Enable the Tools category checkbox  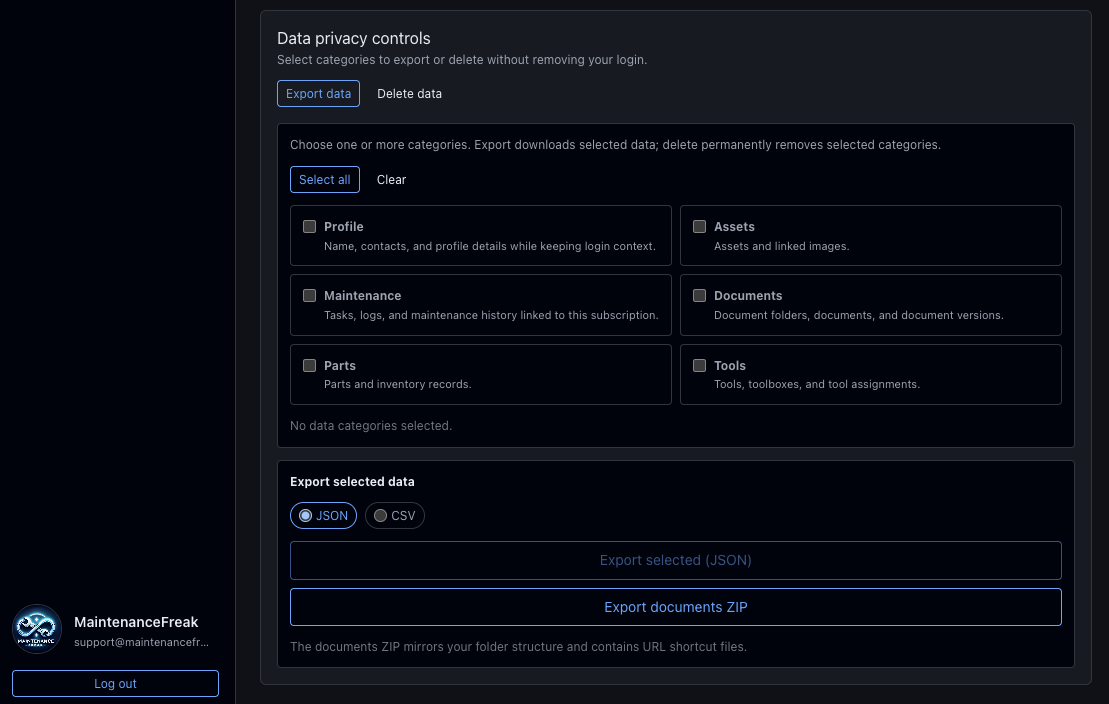coord(699,365)
